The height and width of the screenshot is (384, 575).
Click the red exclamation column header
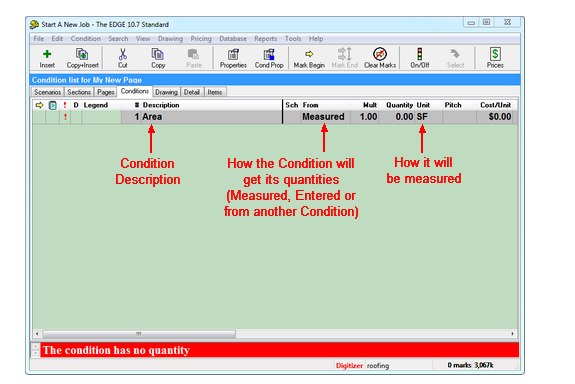click(65, 105)
